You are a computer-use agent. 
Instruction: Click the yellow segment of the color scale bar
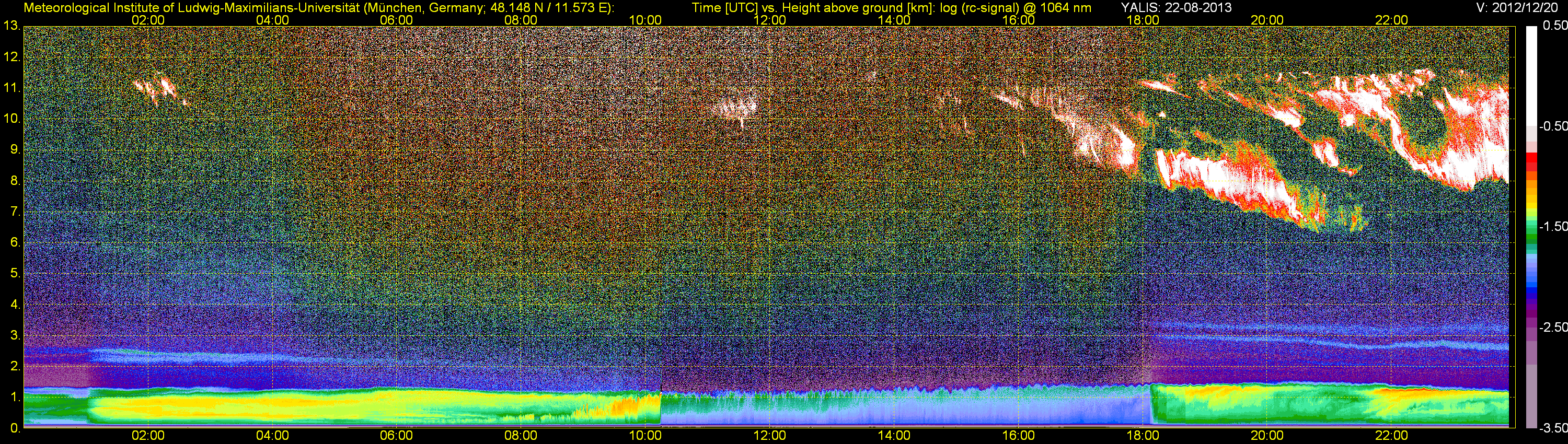tap(1531, 206)
